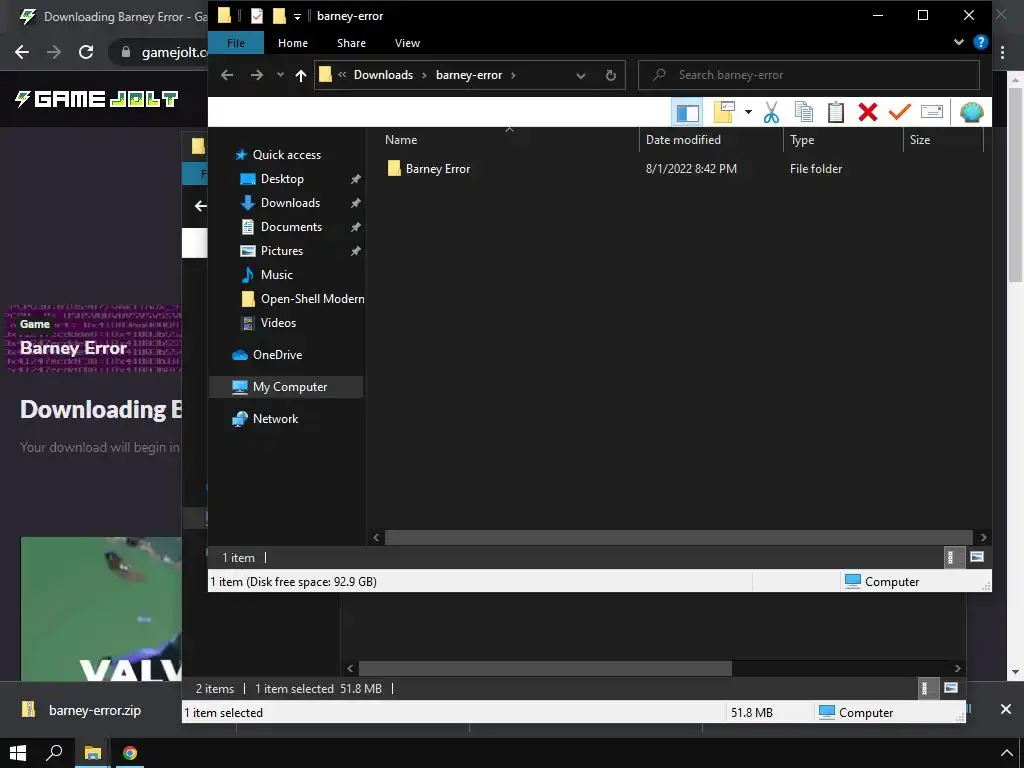
Task: Click the Email envelope toolbar icon
Action: [x=932, y=112]
